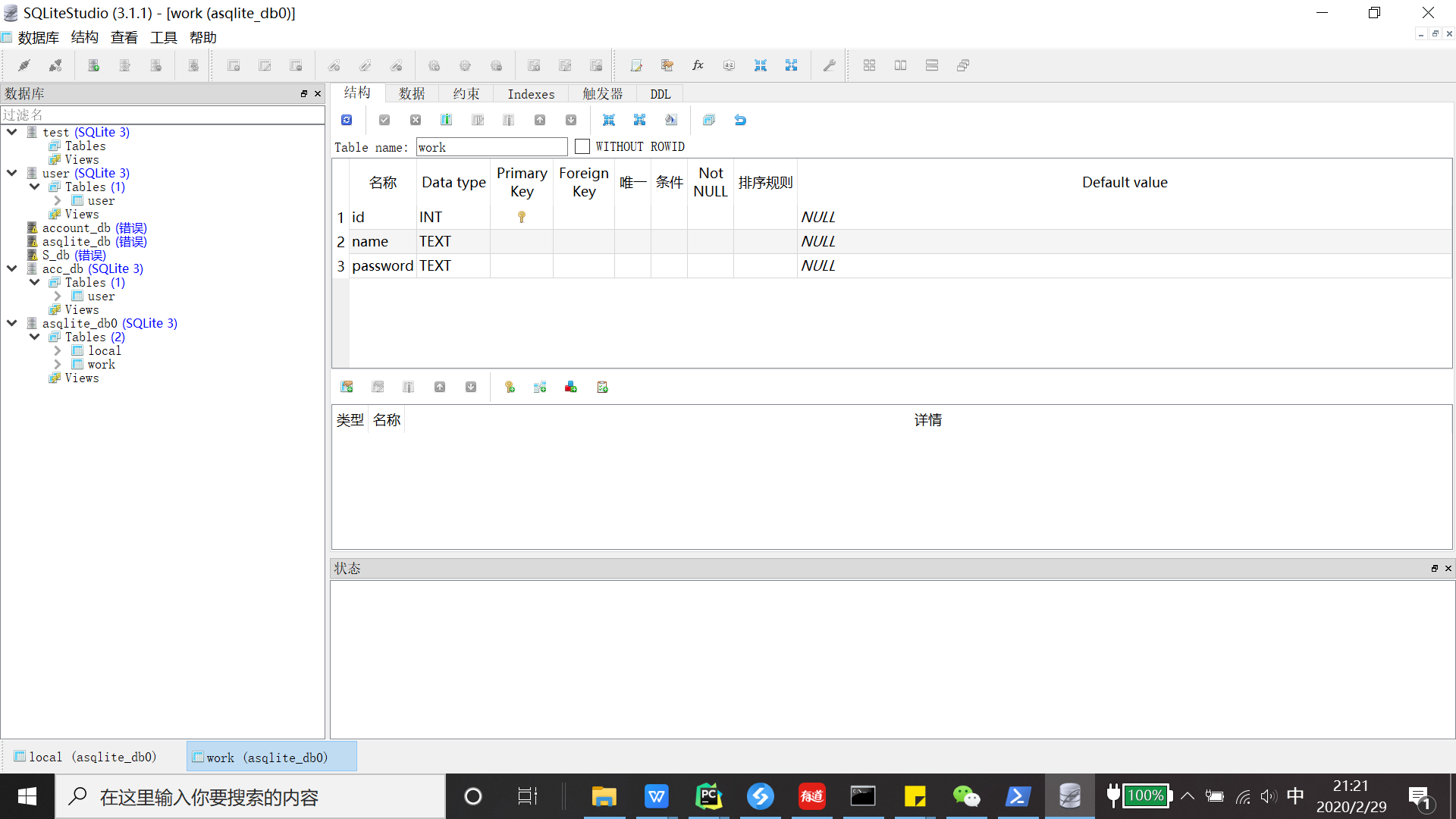Open WeChat from the taskbar
The height and width of the screenshot is (819, 1456).
[x=966, y=796]
